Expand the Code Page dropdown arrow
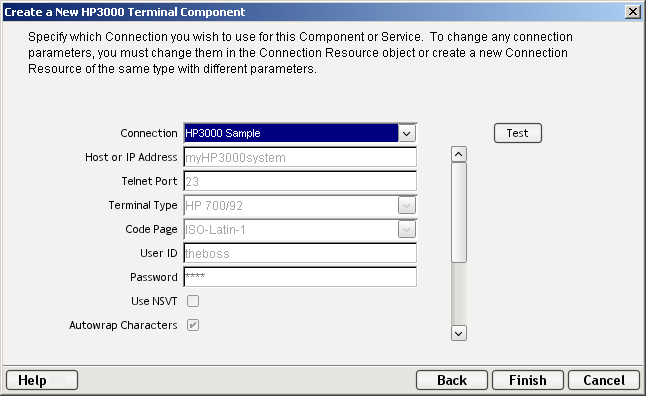The width and height of the screenshot is (646, 396). pyautogui.click(x=407, y=230)
